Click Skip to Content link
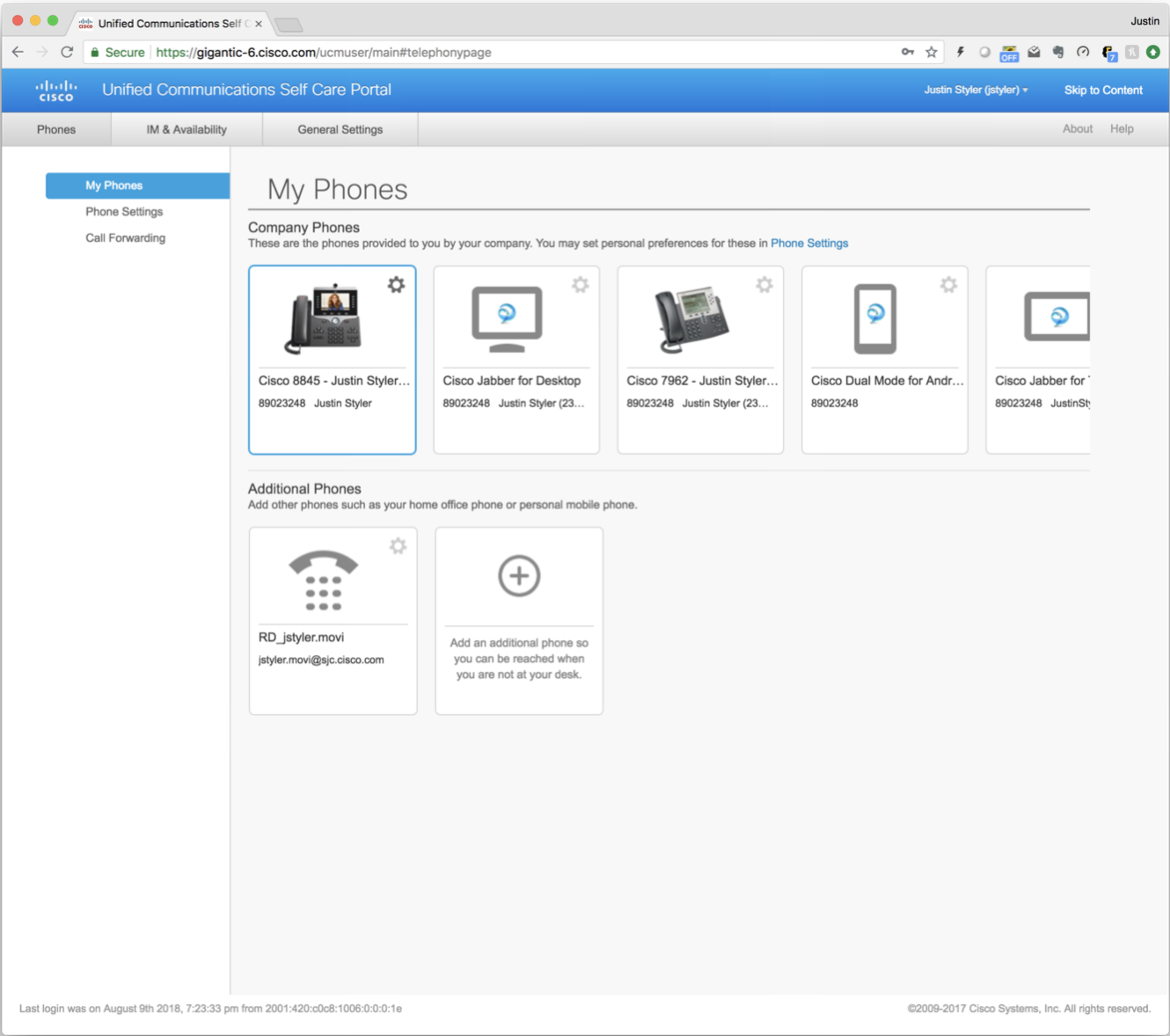Viewport: 1170px width, 1036px height. pyautogui.click(x=1103, y=90)
